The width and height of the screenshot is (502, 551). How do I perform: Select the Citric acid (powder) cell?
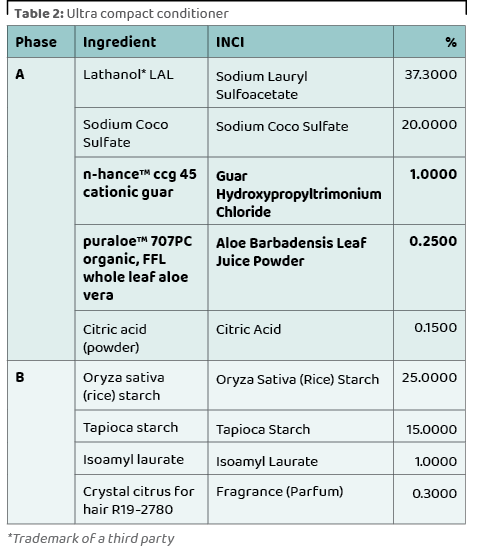point(141,336)
